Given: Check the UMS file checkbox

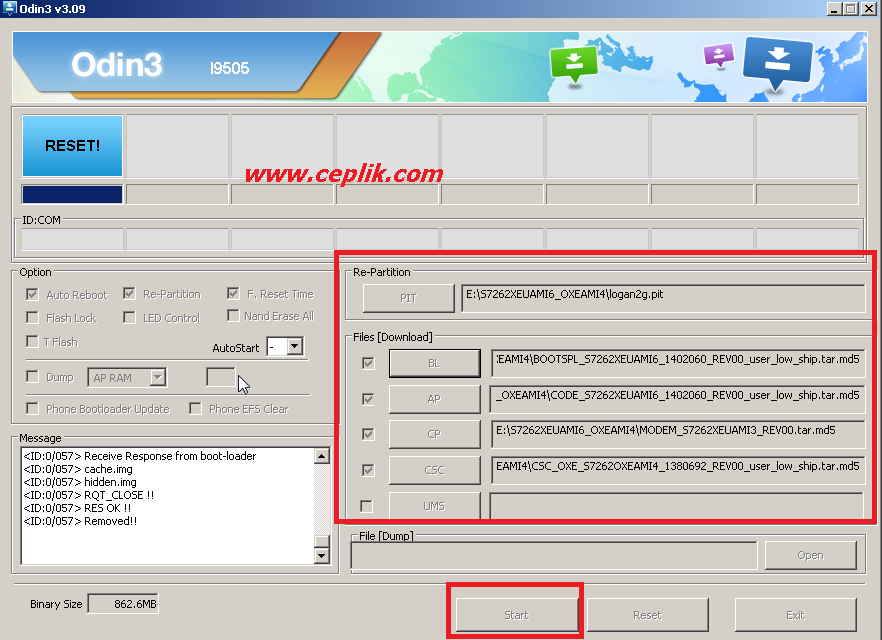Looking at the screenshot, I should point(366,506).
